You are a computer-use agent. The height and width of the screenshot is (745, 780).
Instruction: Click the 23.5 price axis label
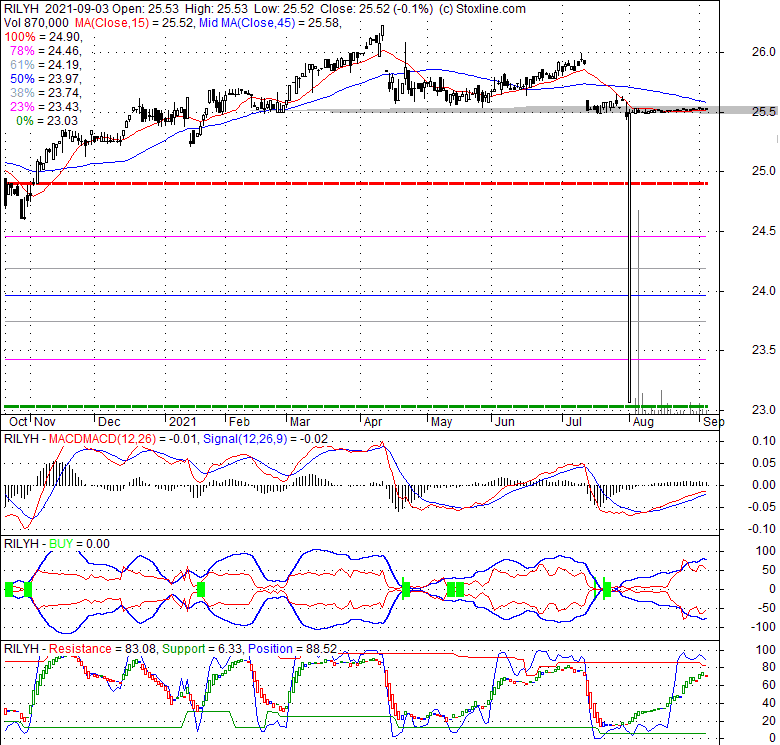coord(763,350)
